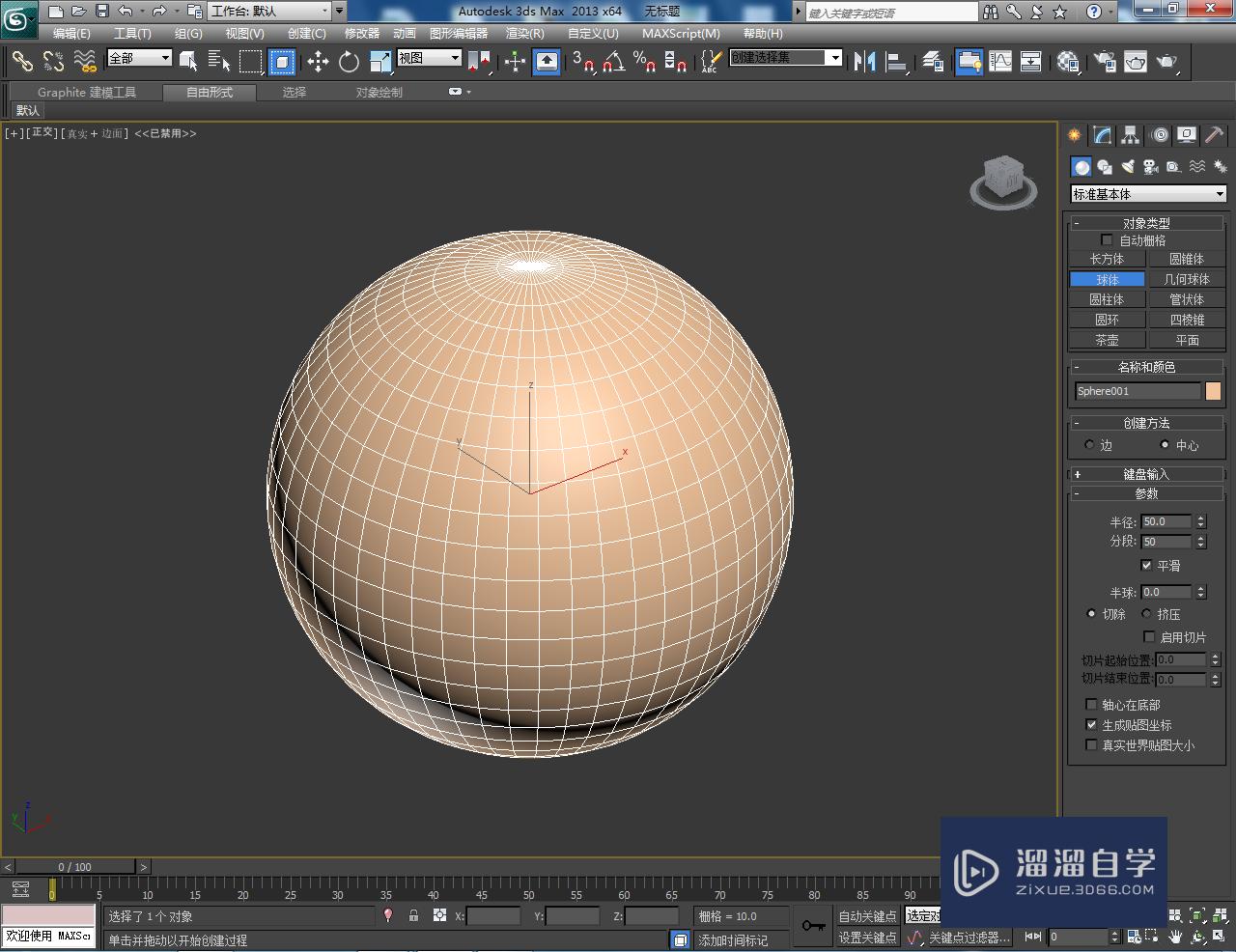This screenshot has height=952, width=1236.
Task: Click Bind to Space Warp icon
Action: point(85,62)
